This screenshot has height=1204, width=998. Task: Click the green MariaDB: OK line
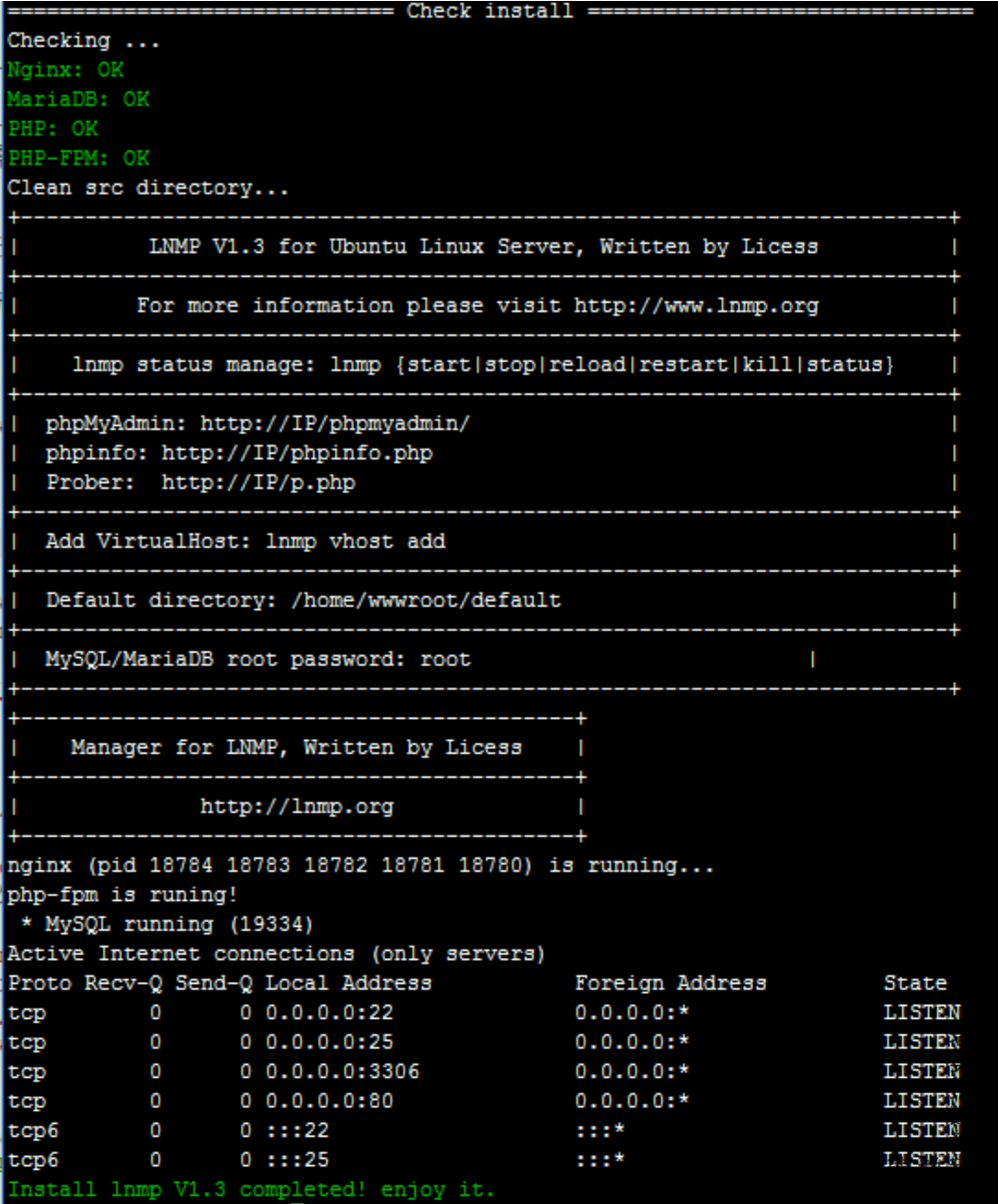tap(78, 99)
